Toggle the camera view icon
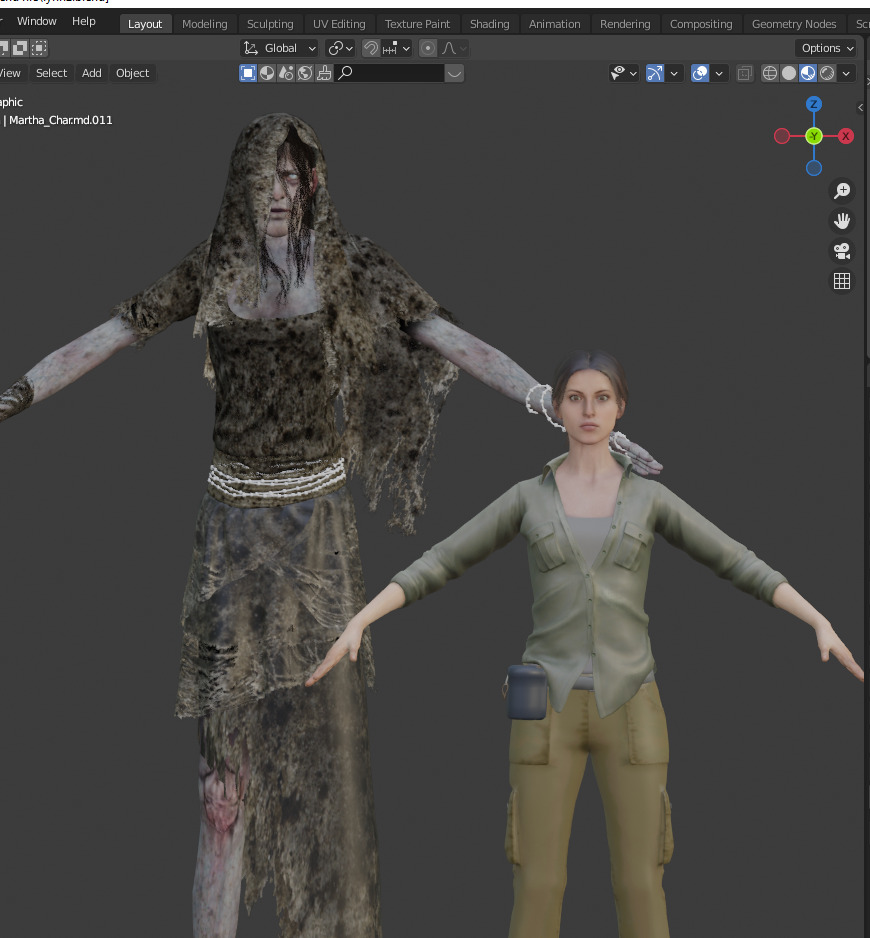Image resolution: width=870 pixels, height=938 pixels. coord(842,251)
